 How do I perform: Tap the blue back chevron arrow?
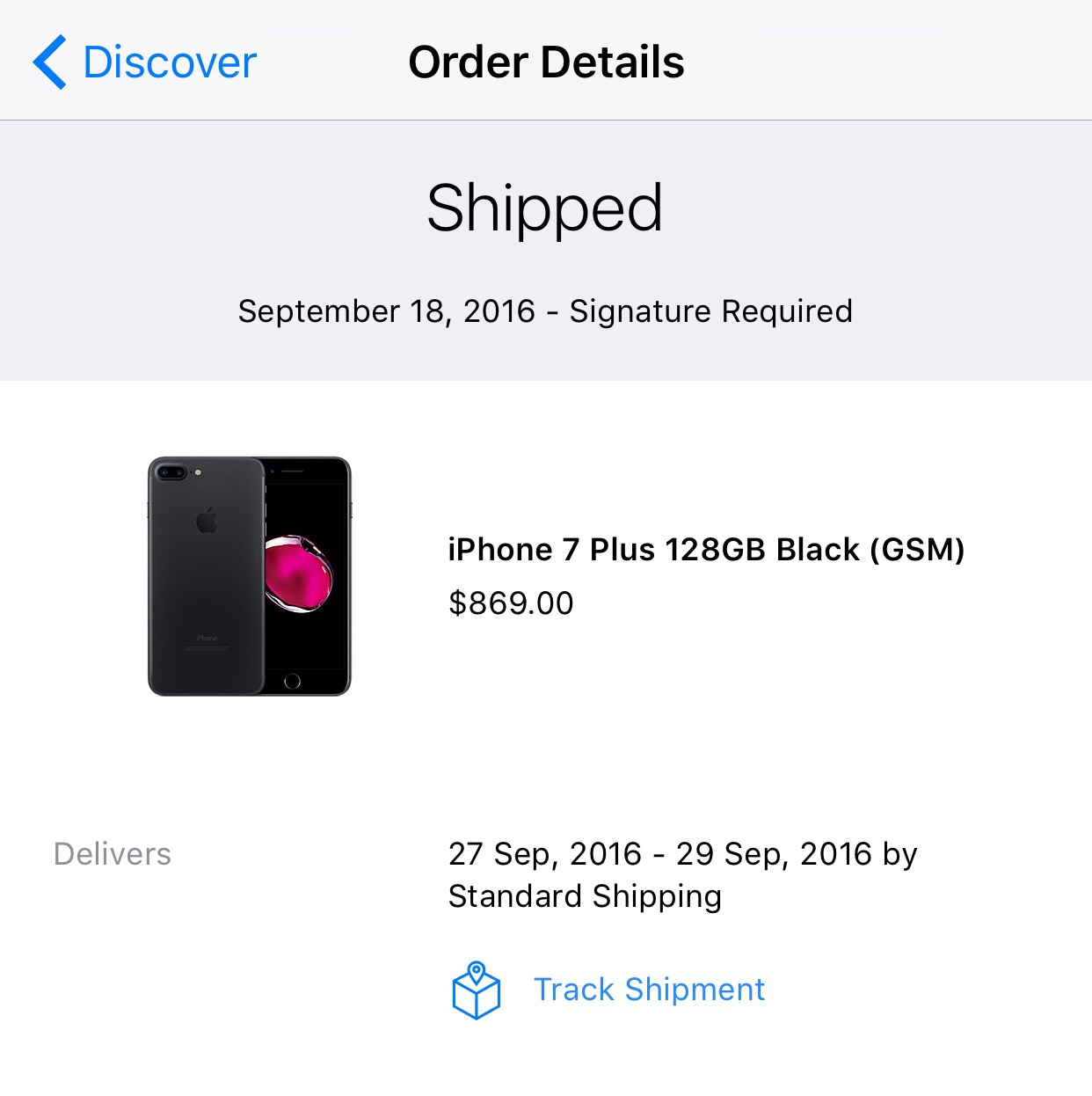49,62
